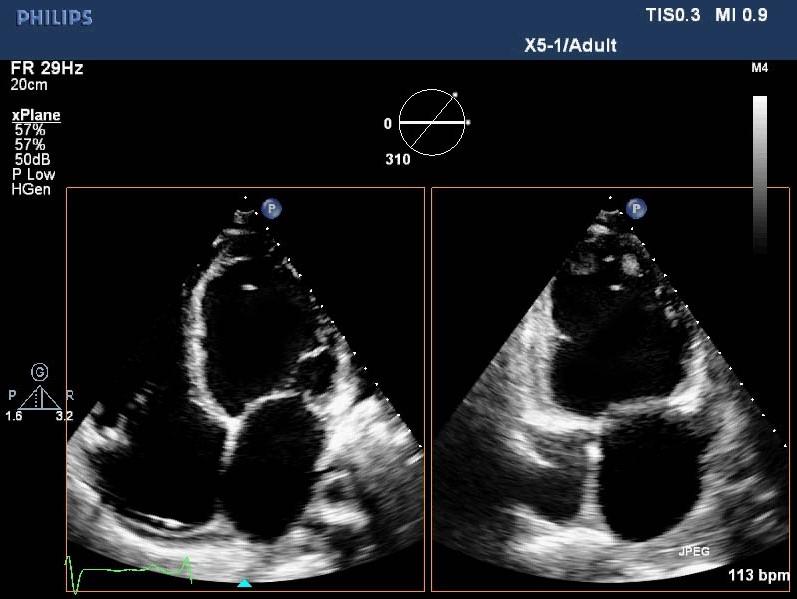Viewport: 797px width, 599px height.
Task: Click the 20cm depth value
Action: click(29, 85)
